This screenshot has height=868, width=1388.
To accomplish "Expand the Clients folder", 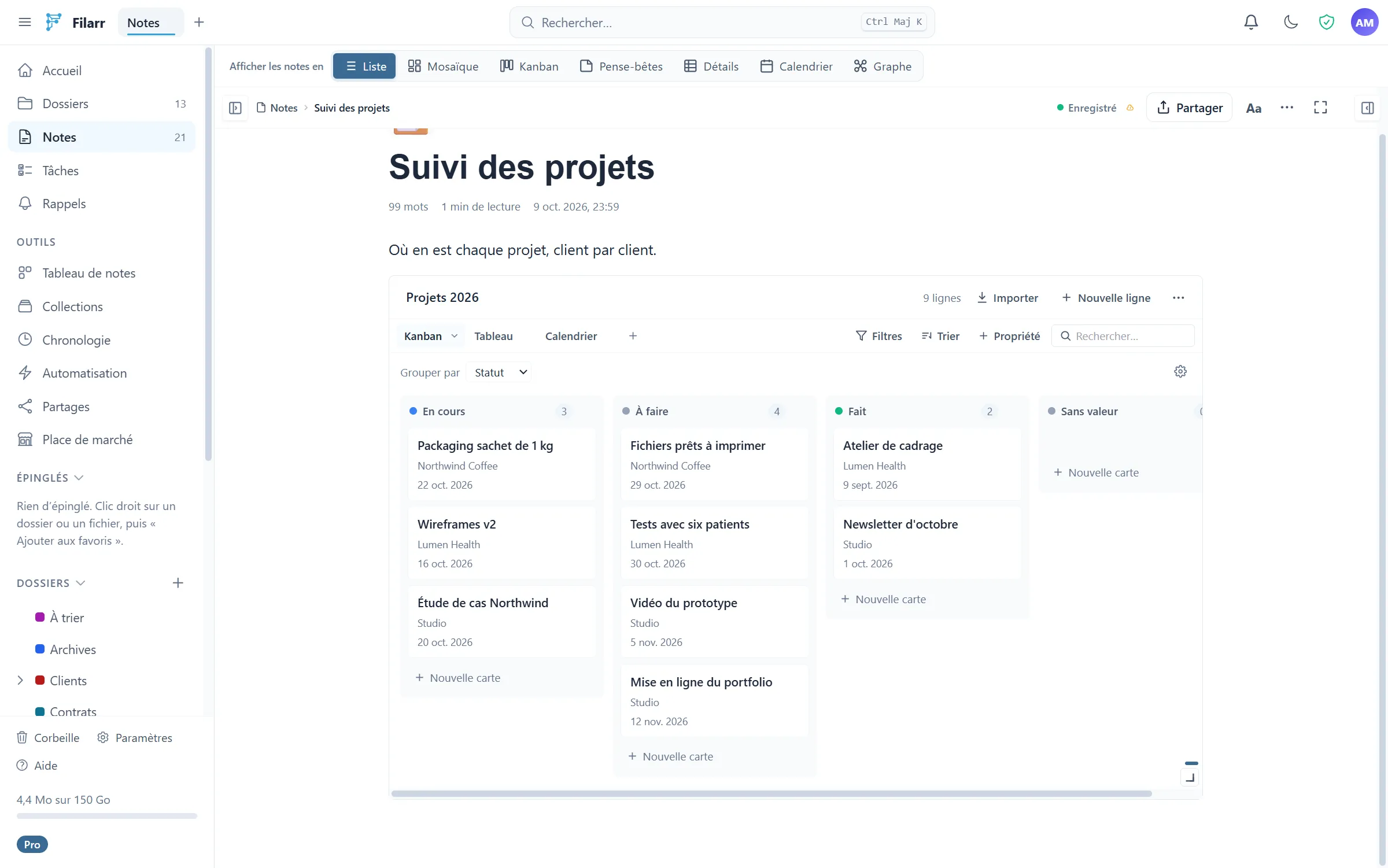I will pyautogui.click(x=20, y=681).
